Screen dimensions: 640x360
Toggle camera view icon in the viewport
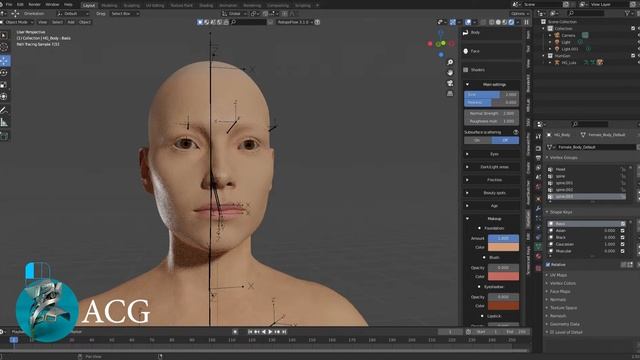[x=450, y=83]
